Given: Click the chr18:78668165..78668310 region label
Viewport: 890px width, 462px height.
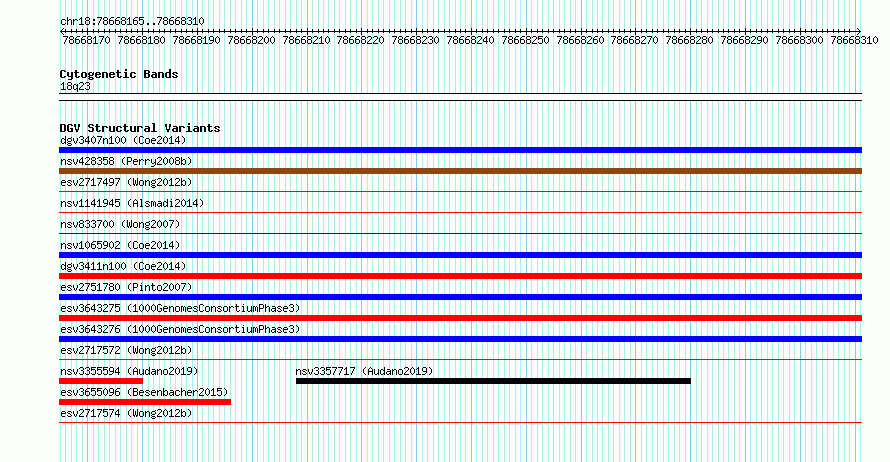Looking at the screenshot, I should 132,22.
